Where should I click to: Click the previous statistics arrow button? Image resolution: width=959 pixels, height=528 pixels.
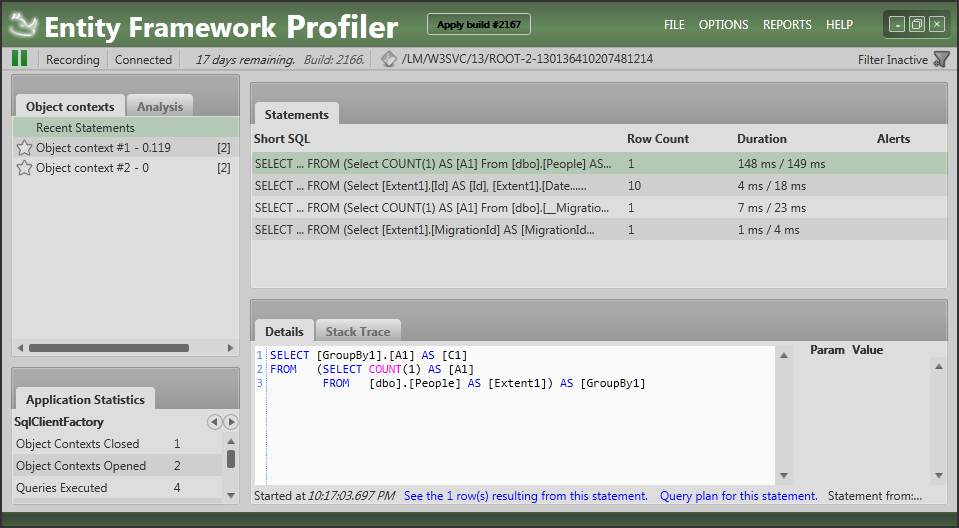pyautogui.click(x=214, y=422)
